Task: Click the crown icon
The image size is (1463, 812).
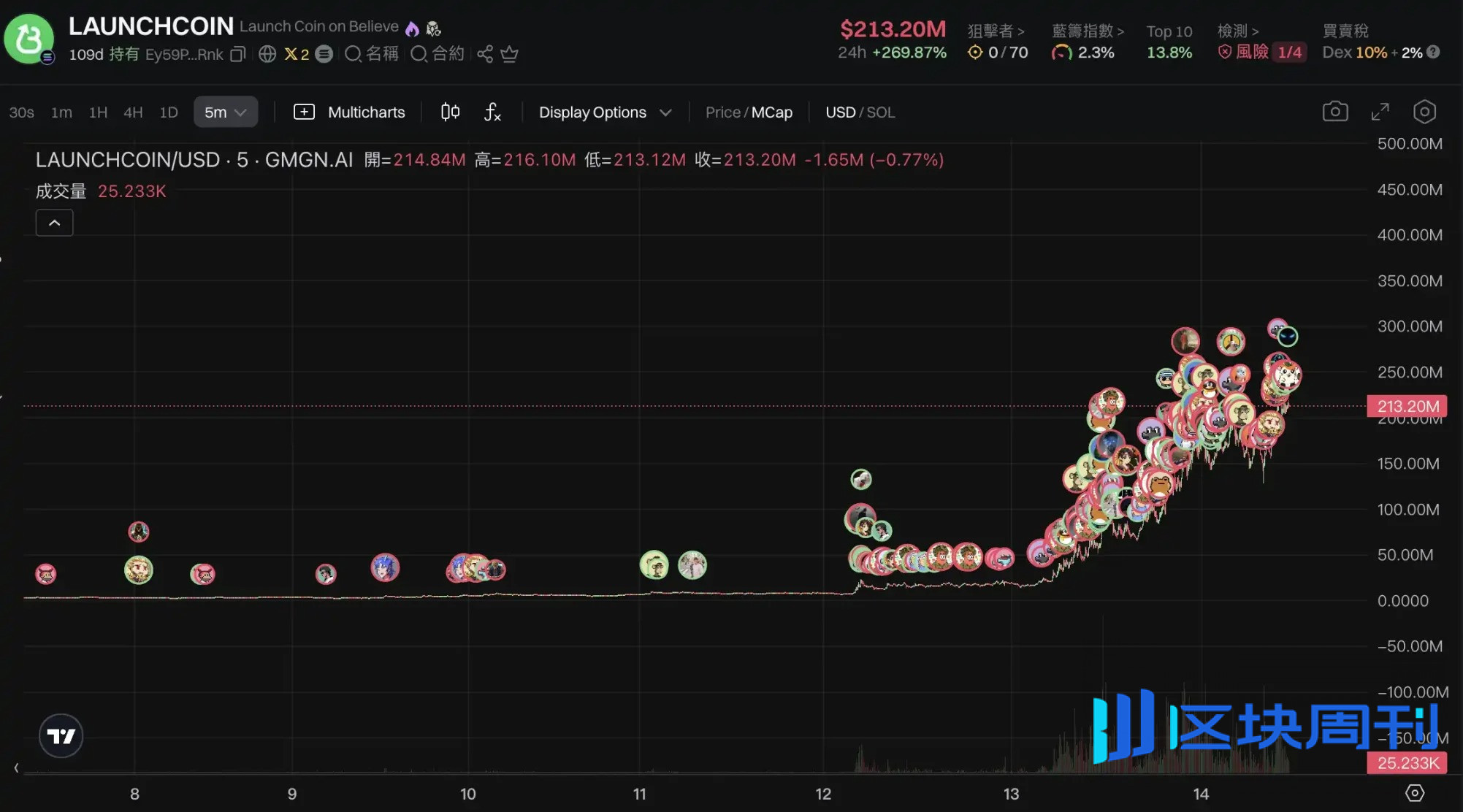Action: [510, 54]
